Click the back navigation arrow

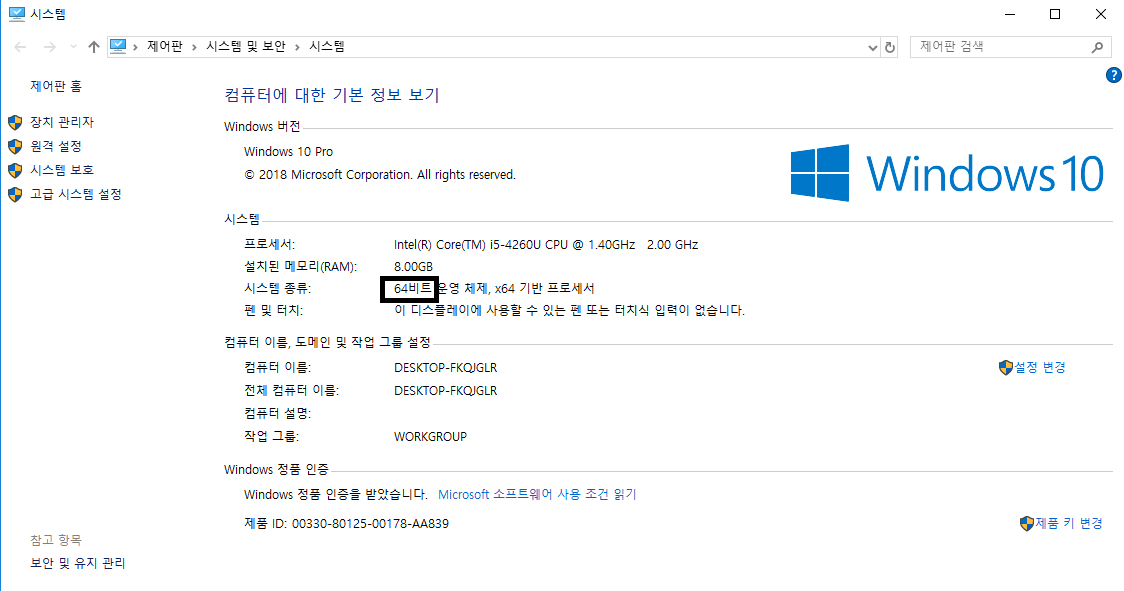[x=20, y=47]
